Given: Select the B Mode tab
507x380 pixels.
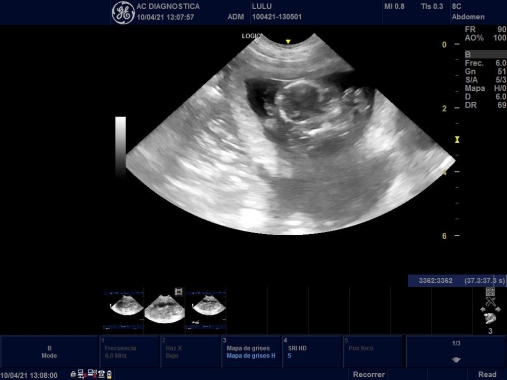Looking at the screenshot, I should pyautogui.click(x=49, y=352).
